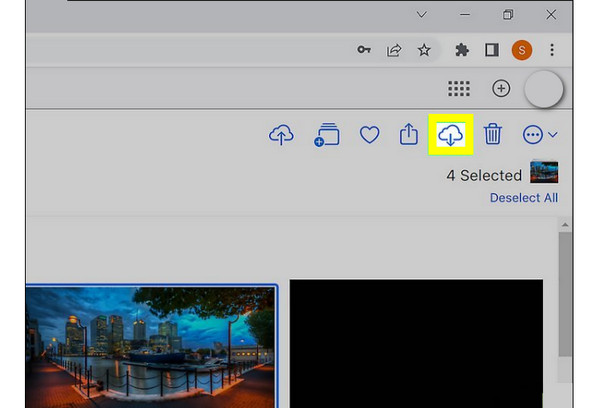Open the Chrome extensions puzzle icon
600x408 pixels.
point(461,50)
